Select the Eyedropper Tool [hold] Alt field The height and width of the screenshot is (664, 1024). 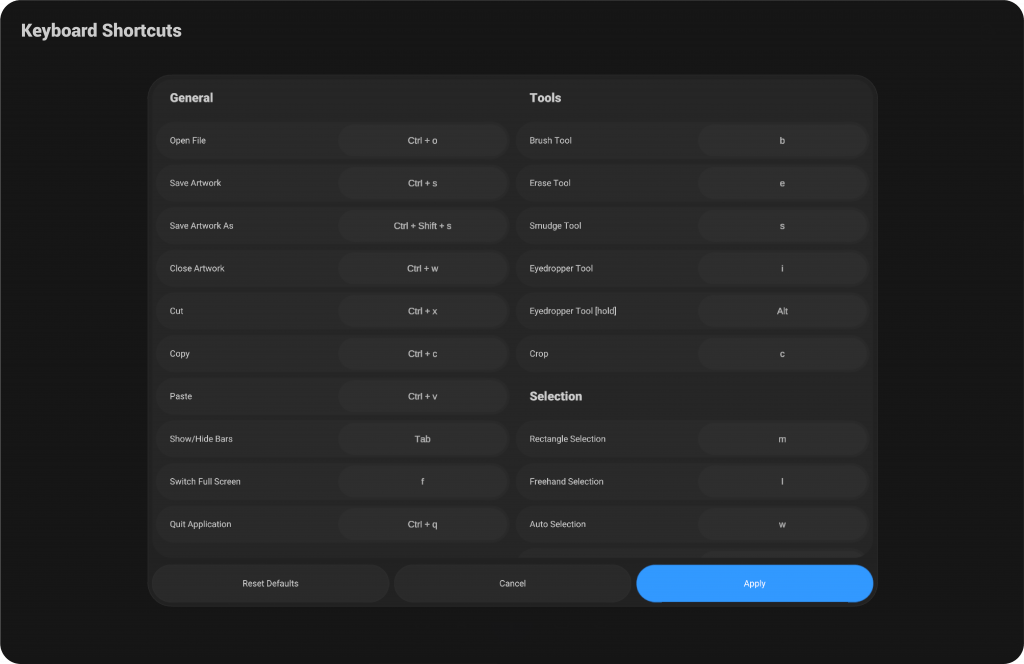point(782,311)
